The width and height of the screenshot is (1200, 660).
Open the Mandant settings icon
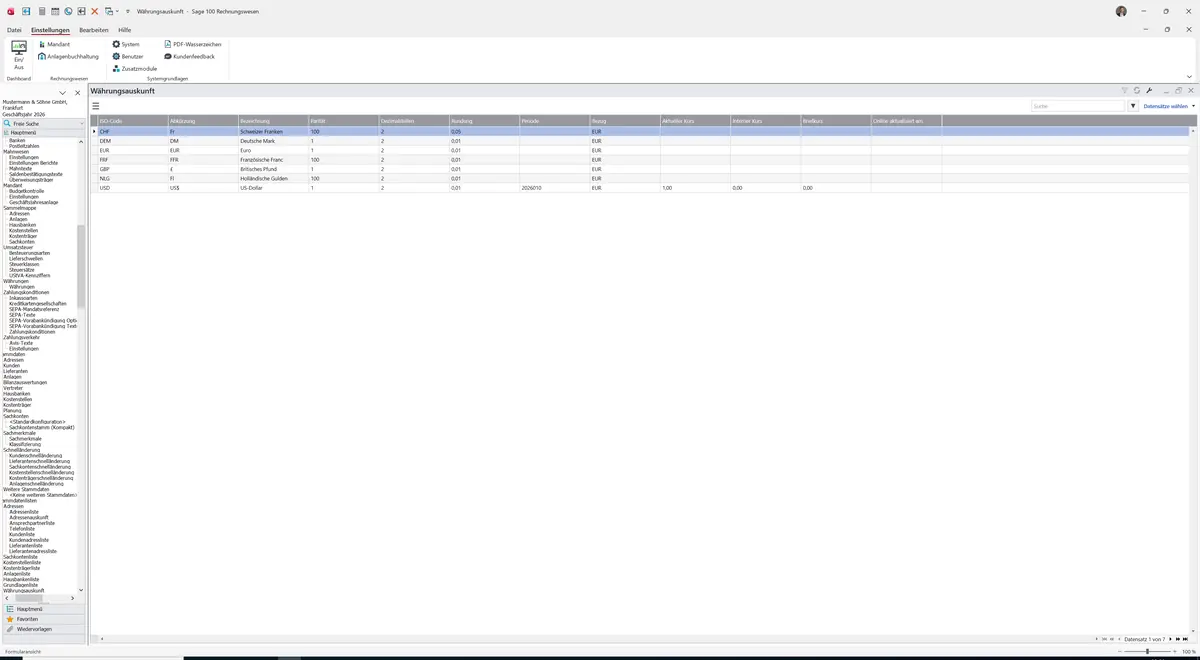41,44
